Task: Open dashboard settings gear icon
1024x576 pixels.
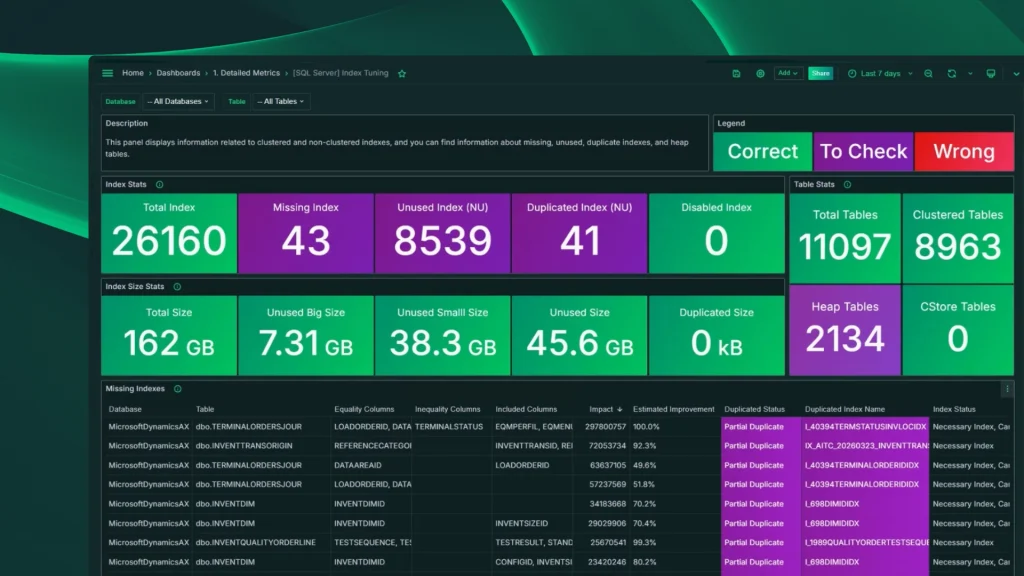Action: (x=760, y=74)
